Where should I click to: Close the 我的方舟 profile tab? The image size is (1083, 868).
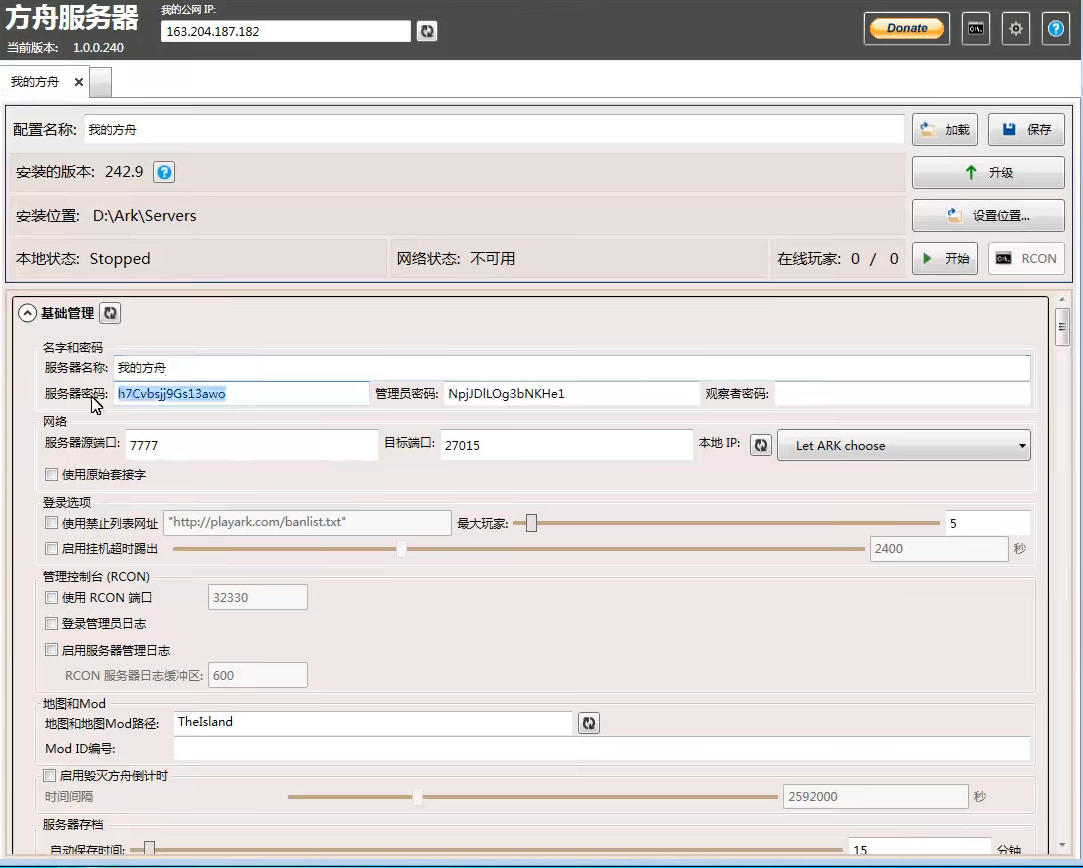pos(79,82)
